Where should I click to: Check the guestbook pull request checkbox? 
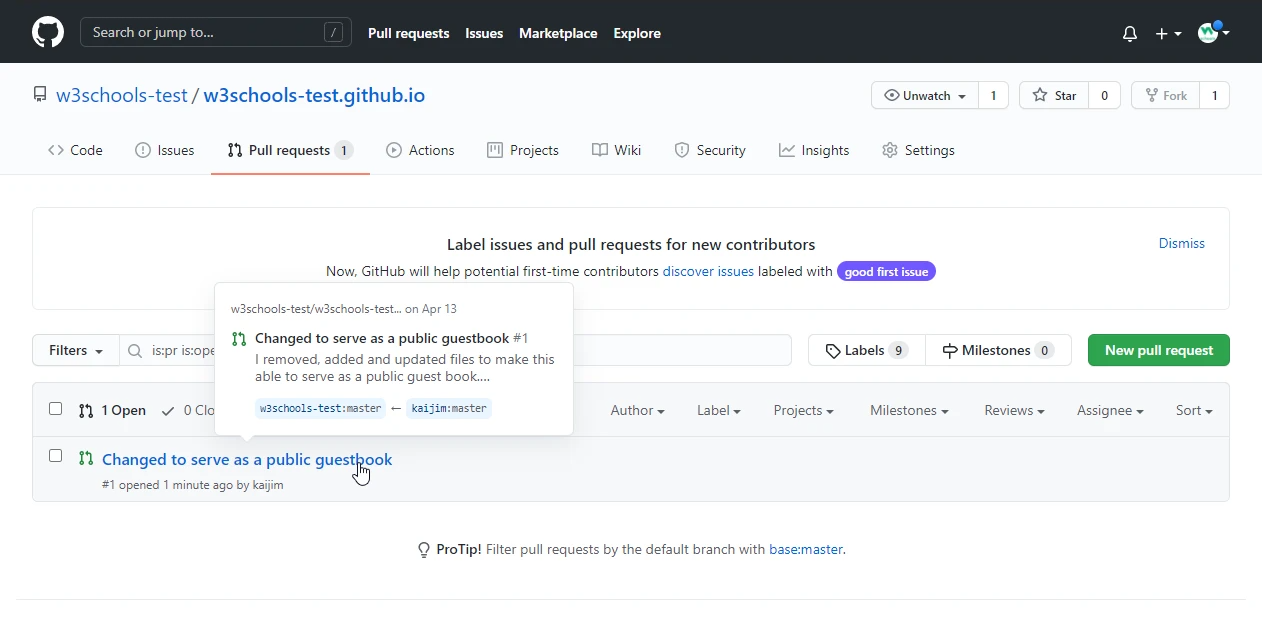(56, 456)
